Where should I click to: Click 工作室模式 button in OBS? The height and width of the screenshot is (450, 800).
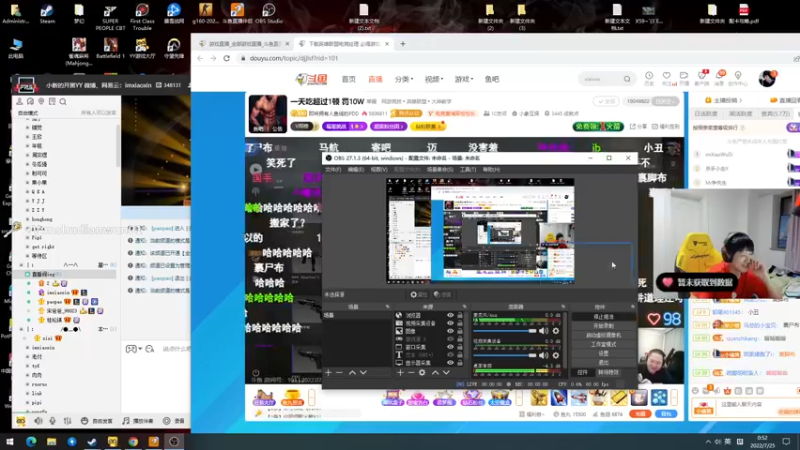(603, 344)
